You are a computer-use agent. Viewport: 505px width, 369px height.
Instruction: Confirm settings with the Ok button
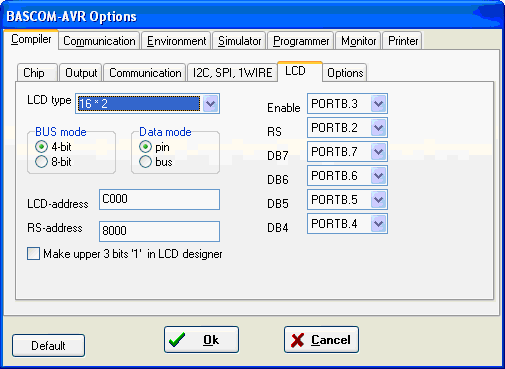click(x=201, y=340)
